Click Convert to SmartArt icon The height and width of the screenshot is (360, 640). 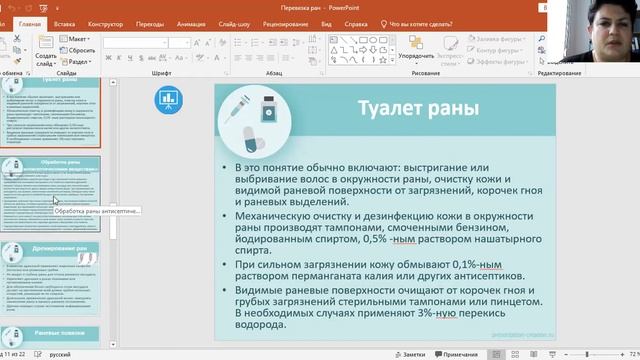[x=313, y=62]
